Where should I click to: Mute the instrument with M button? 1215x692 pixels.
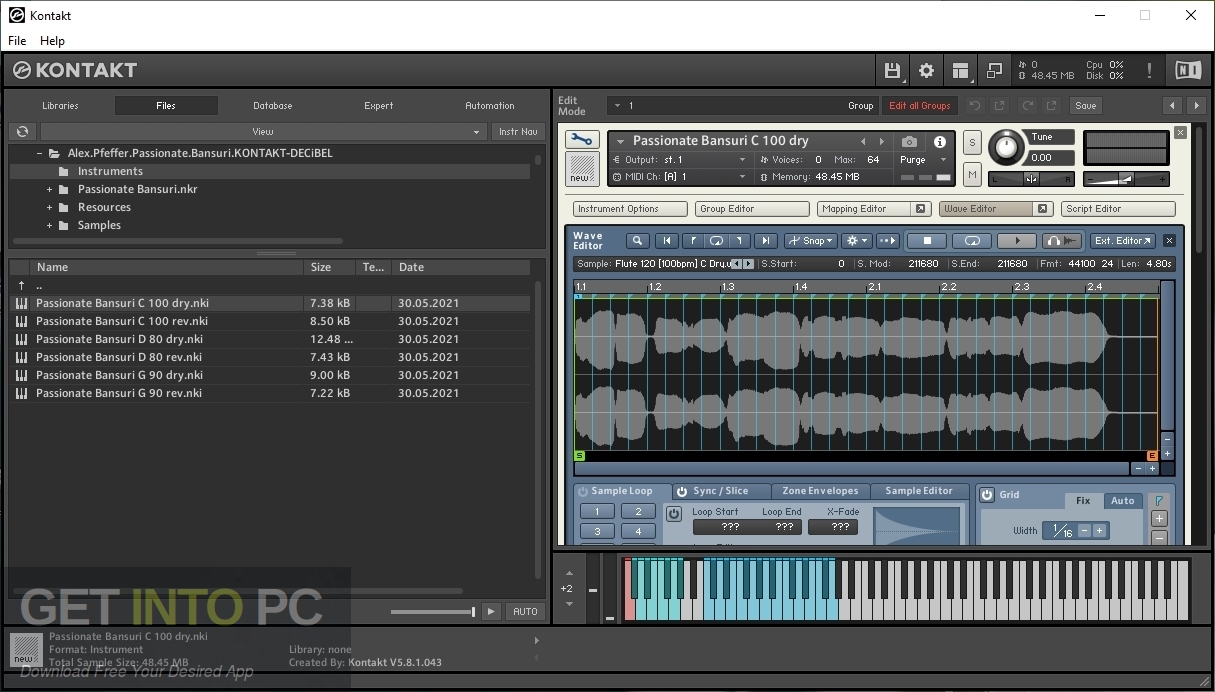(x=972, y=174)
